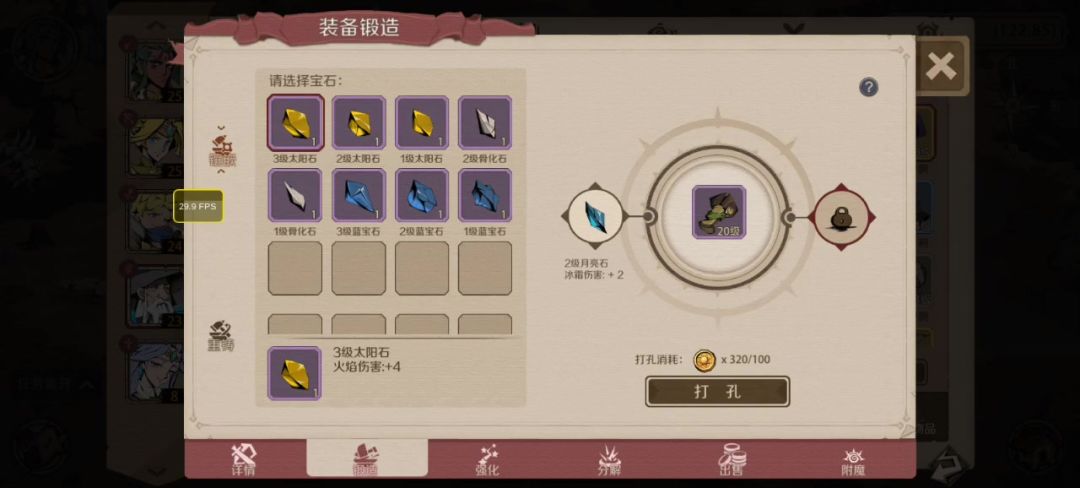Screen dimensions: 1080x488
Task: Choose the 3级蓝宝石 gem
Action: (x=359, y=195)
